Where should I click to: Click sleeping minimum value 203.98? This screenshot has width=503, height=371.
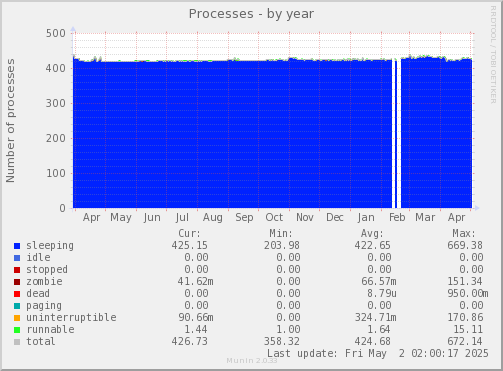pyautogui.click(x=282, y=245)
